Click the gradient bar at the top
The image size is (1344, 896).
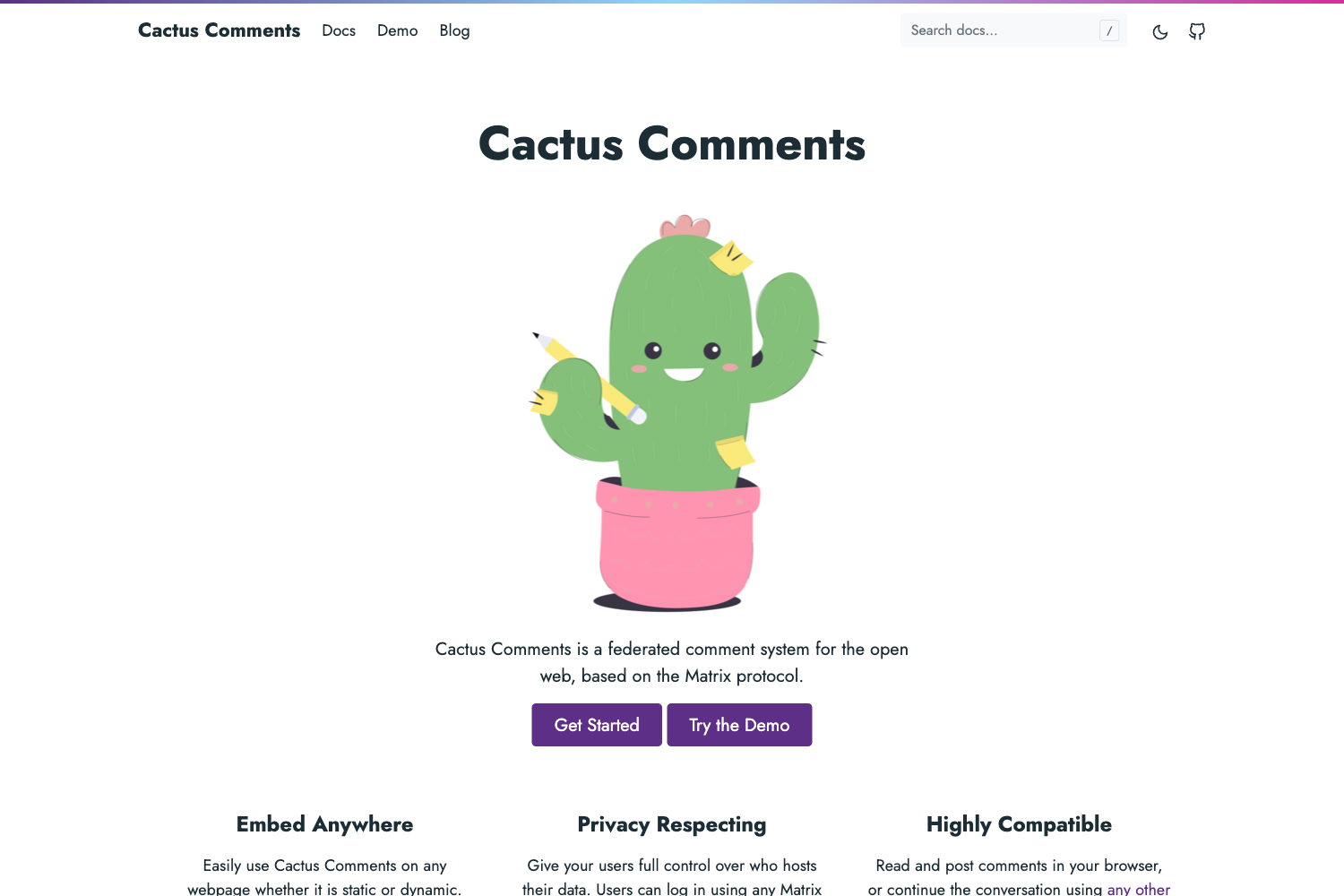[x=672, y=2]
